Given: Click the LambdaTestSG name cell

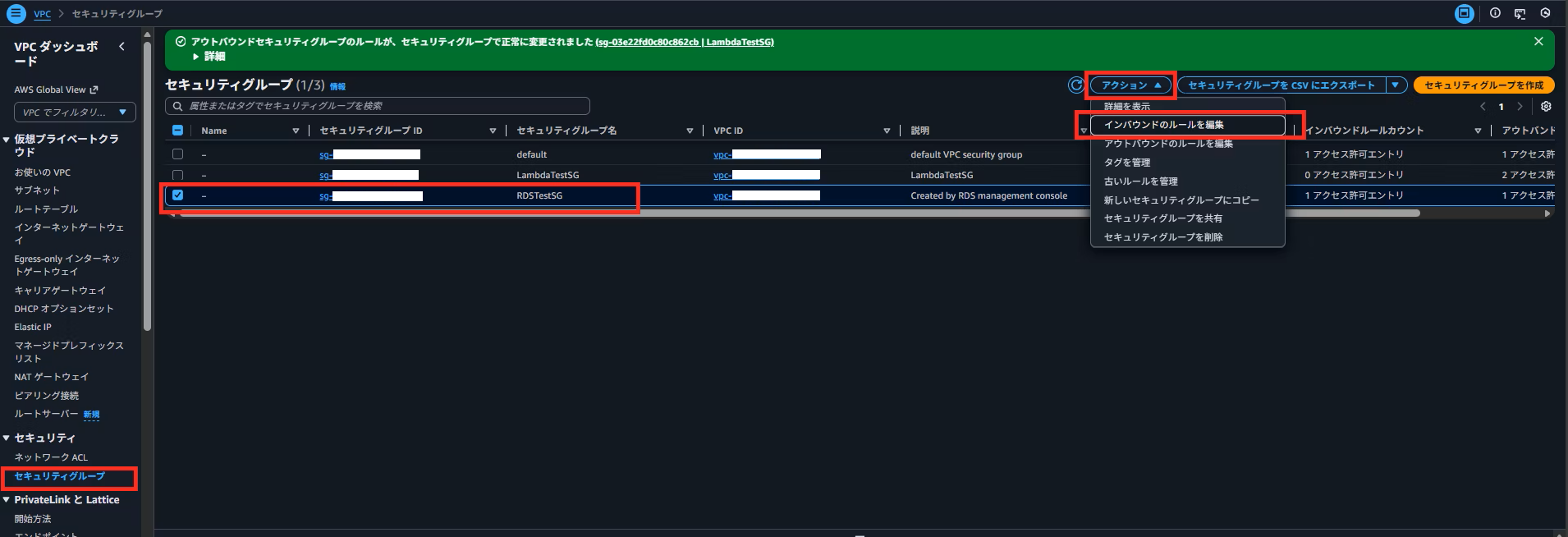Looking at the screenshot, I should (548, 175).
